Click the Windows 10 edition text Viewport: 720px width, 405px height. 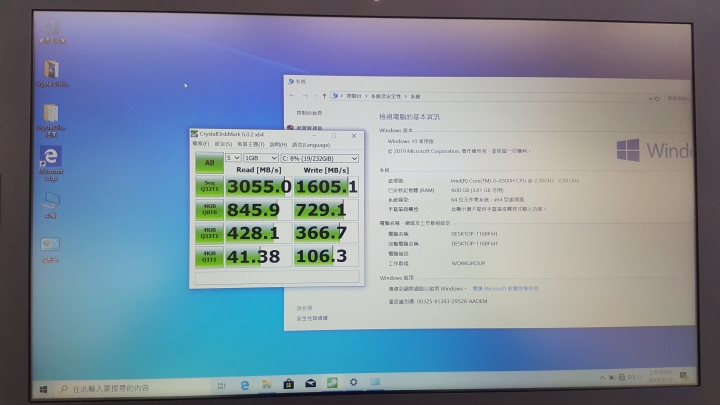pos(411,141)
